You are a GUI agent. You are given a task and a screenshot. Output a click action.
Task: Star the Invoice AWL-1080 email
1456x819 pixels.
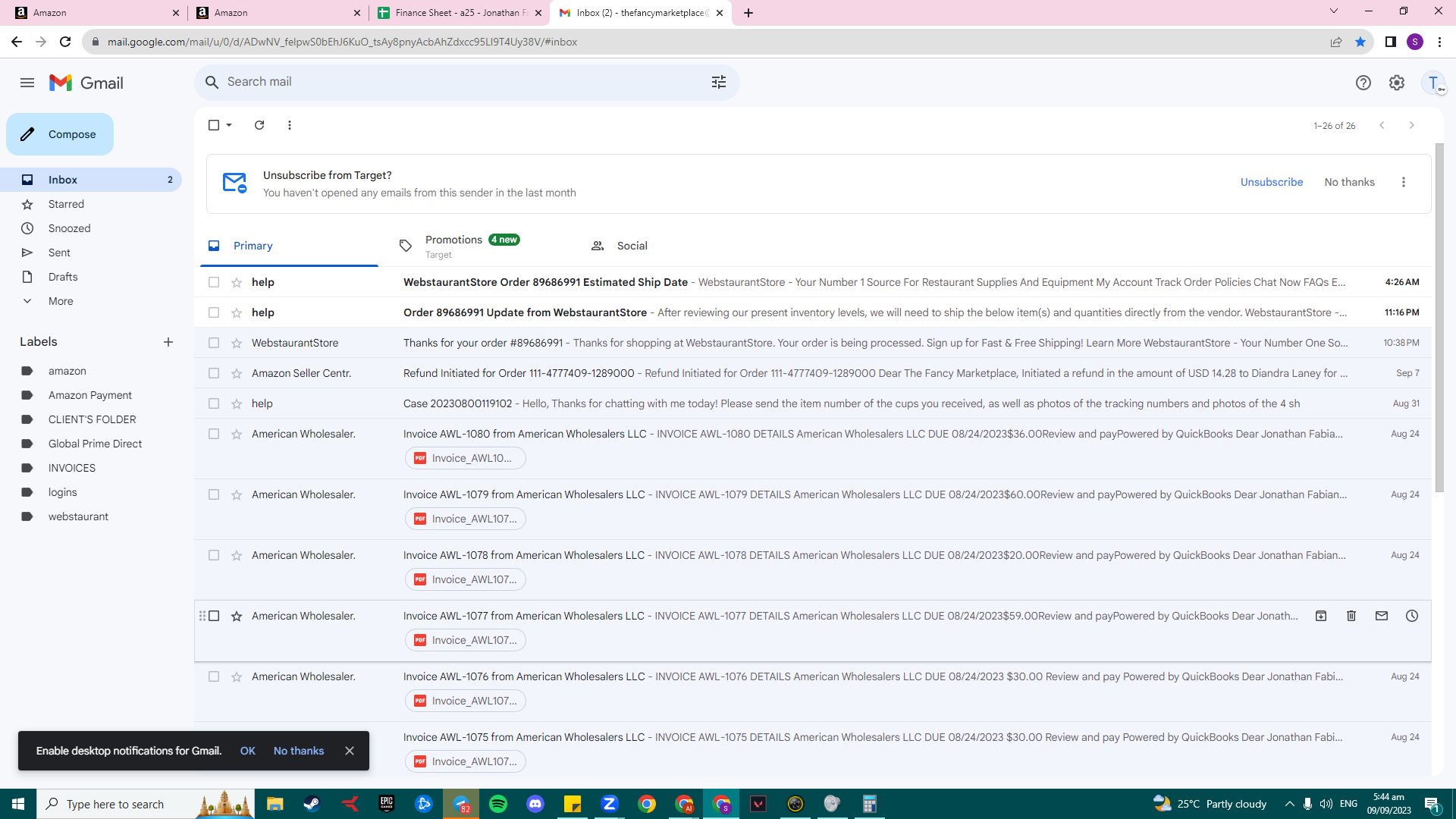(237, 434)
